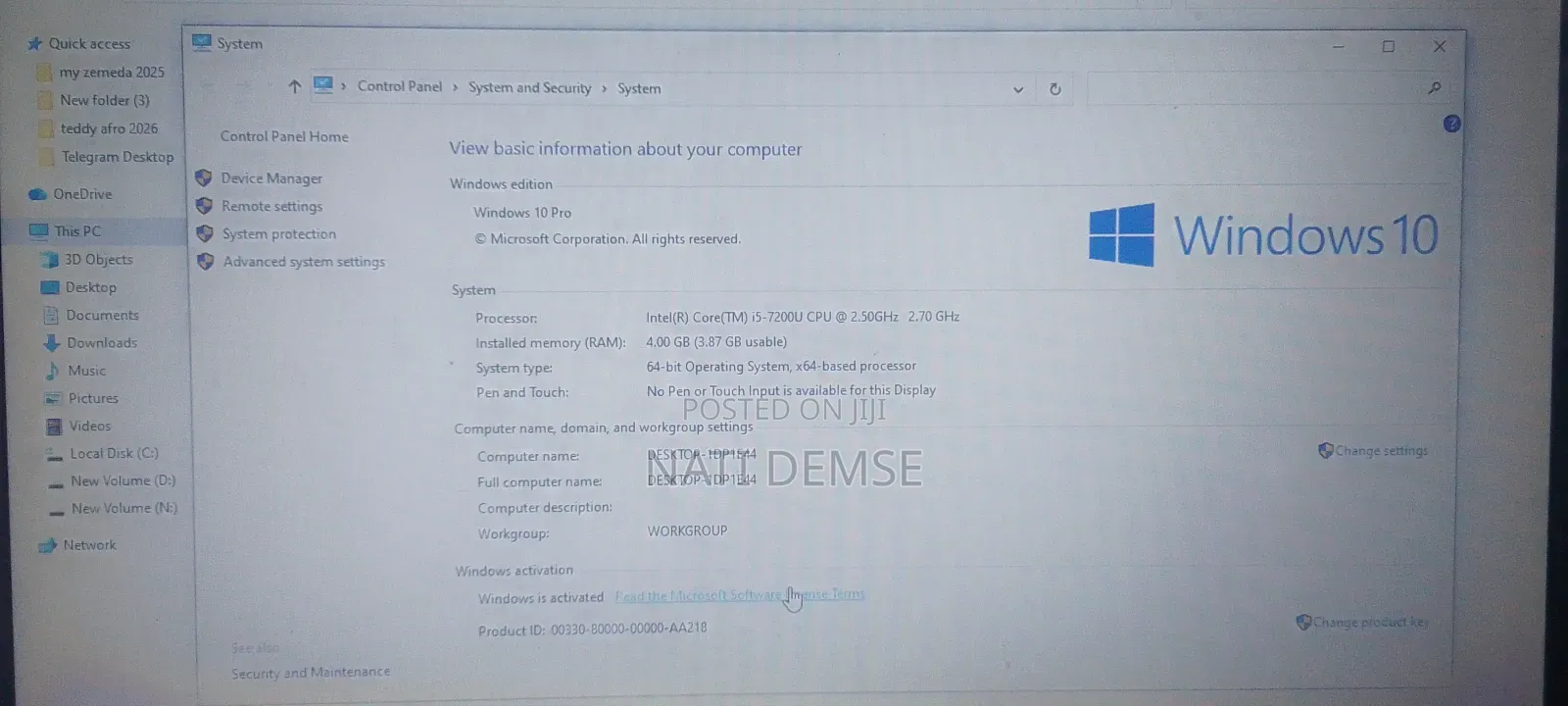The width and height of the screenshot is (1568, 706).
Task: Click the System window title icon
Action: click(202, 42)
